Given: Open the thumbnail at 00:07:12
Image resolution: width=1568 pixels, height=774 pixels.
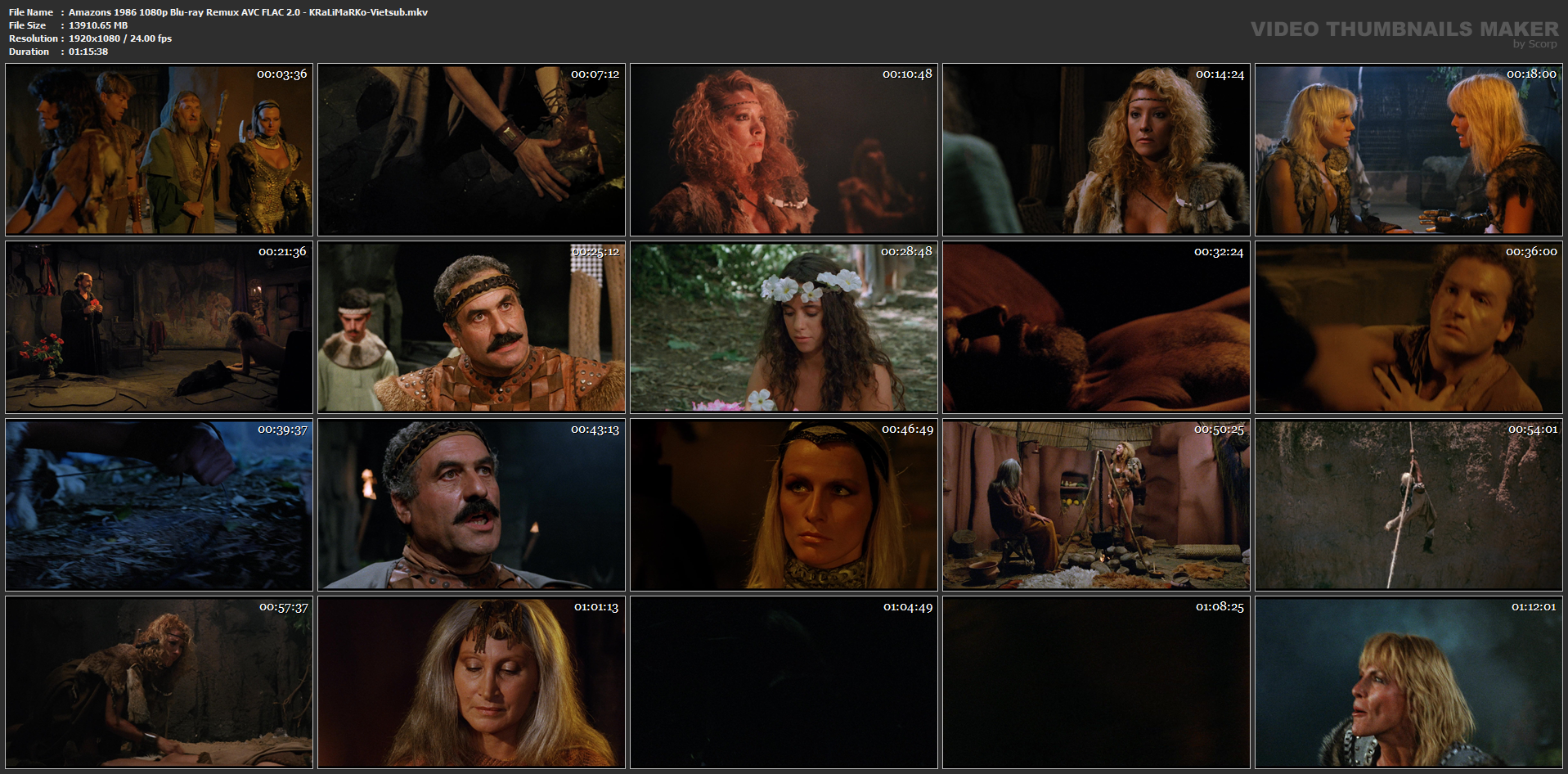Looking at the screenshot, I should tap(471, 150).
